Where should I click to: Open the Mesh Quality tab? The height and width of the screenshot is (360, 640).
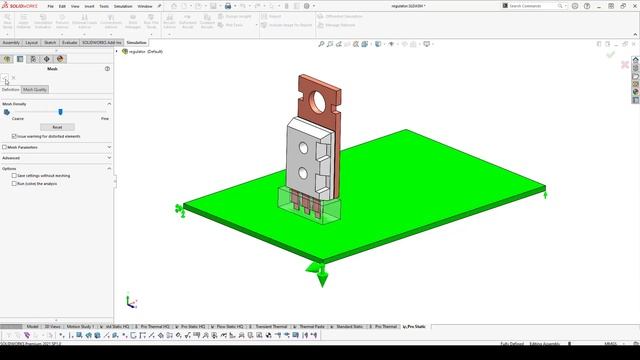[35, 89]
